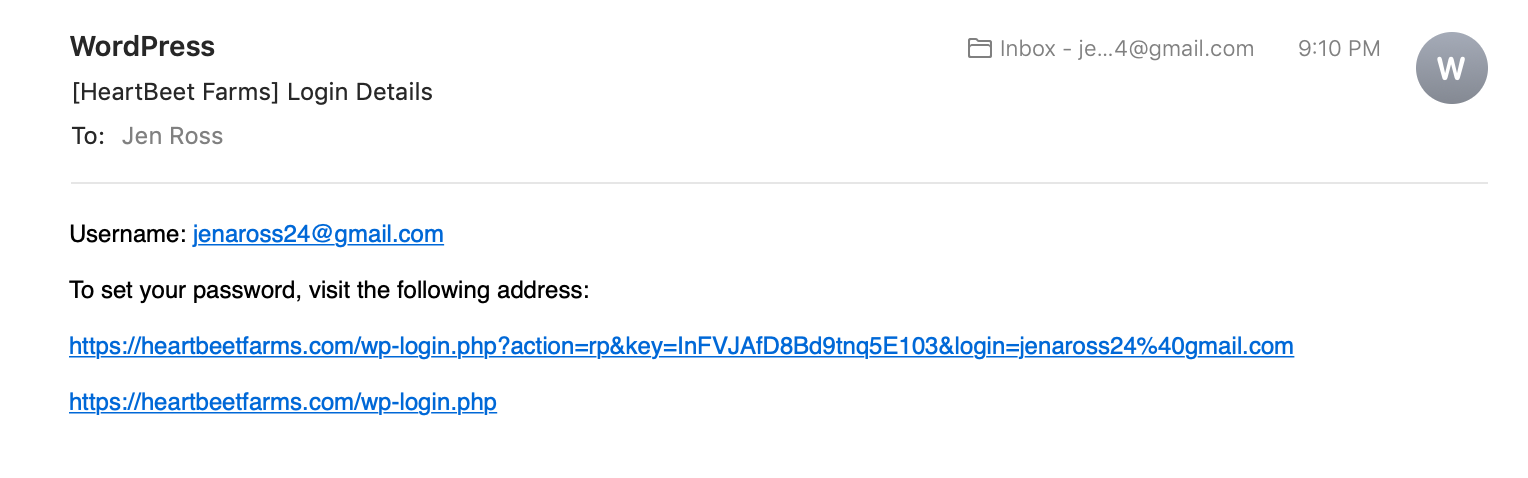The image size is (1528, 478).
Task: Open the plain wp-login.php link
Action: (283, 402)
